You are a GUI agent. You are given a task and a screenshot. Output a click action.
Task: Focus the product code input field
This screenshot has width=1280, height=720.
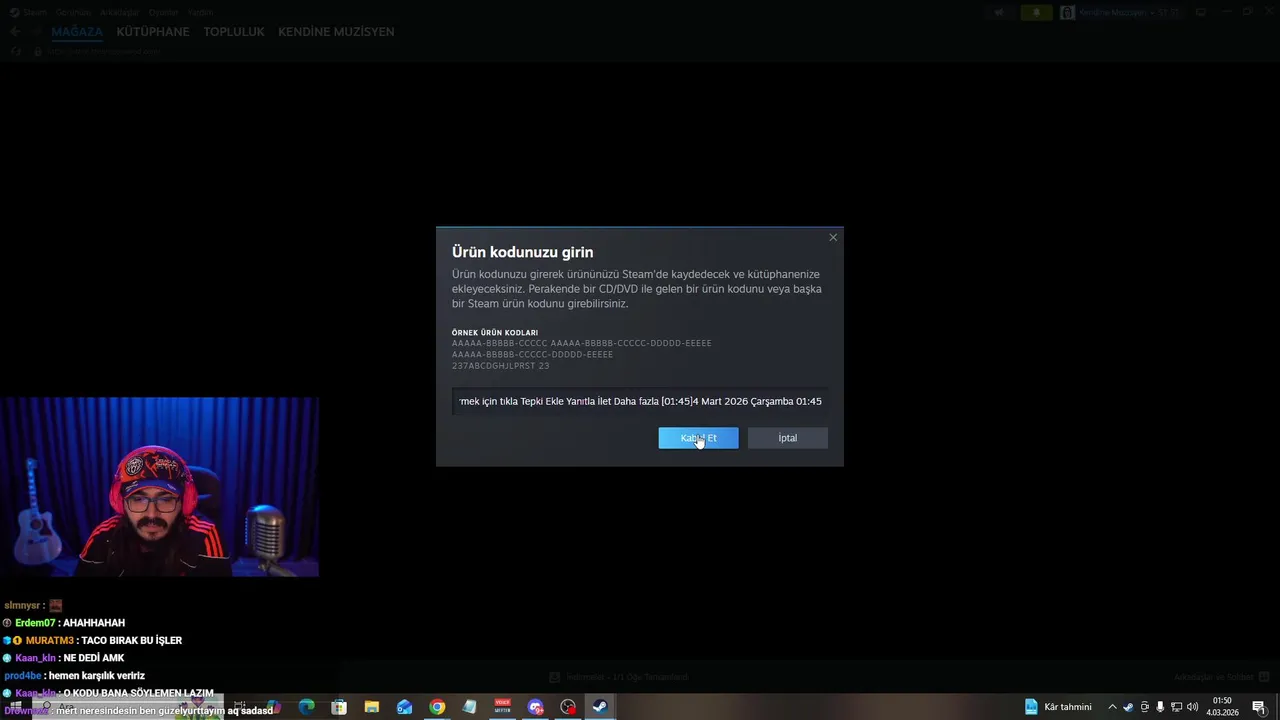[640, 401]
